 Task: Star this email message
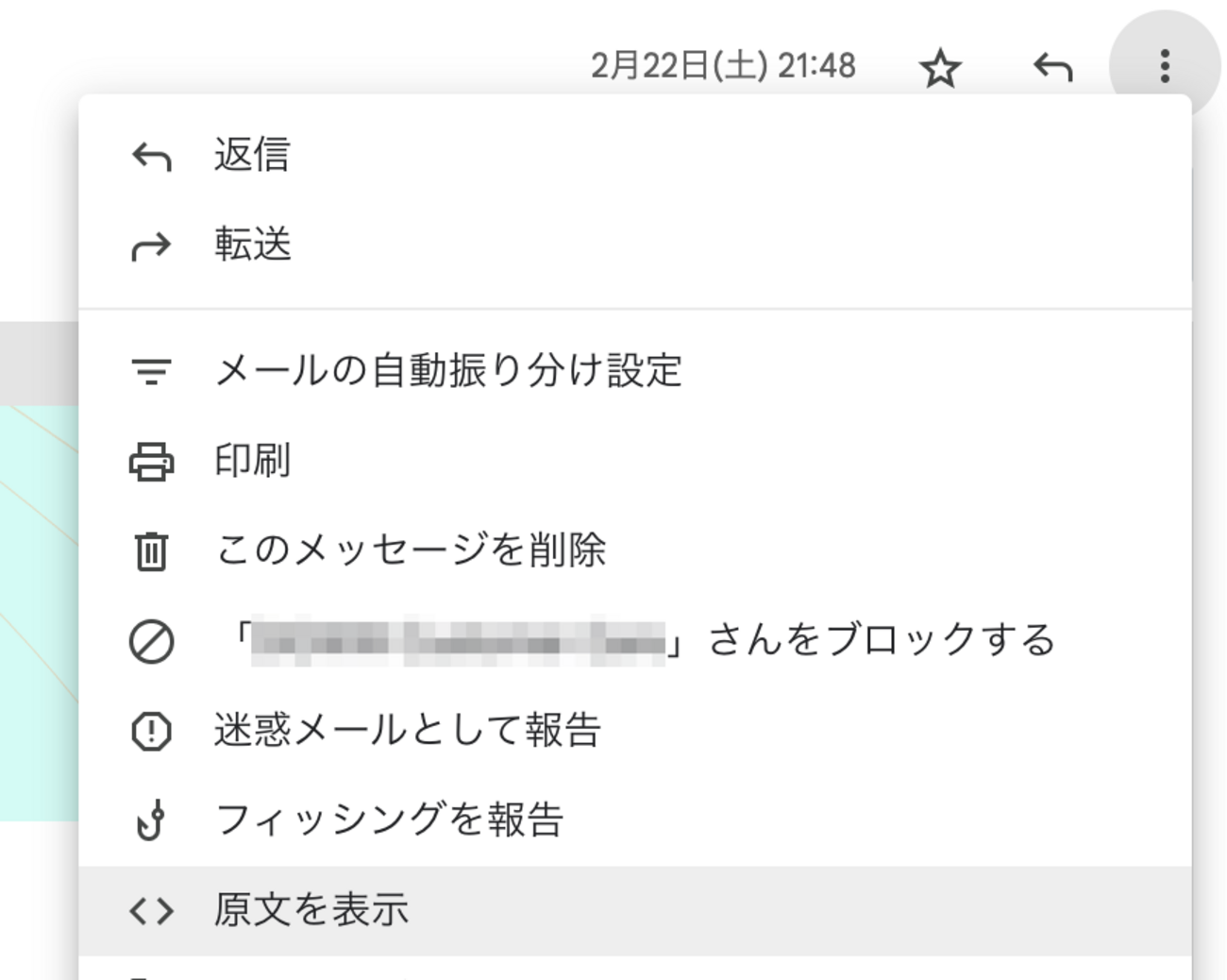[x=940, y=69]
